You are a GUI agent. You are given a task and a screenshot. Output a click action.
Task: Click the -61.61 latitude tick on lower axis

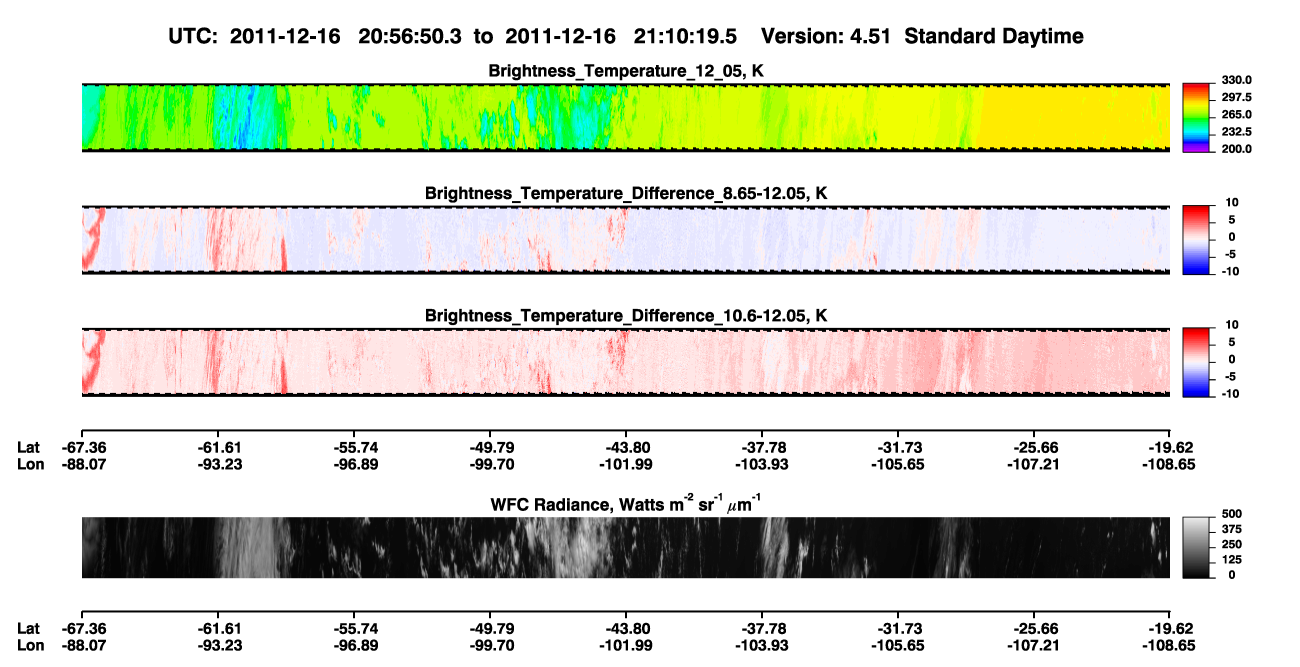(217, 628)
